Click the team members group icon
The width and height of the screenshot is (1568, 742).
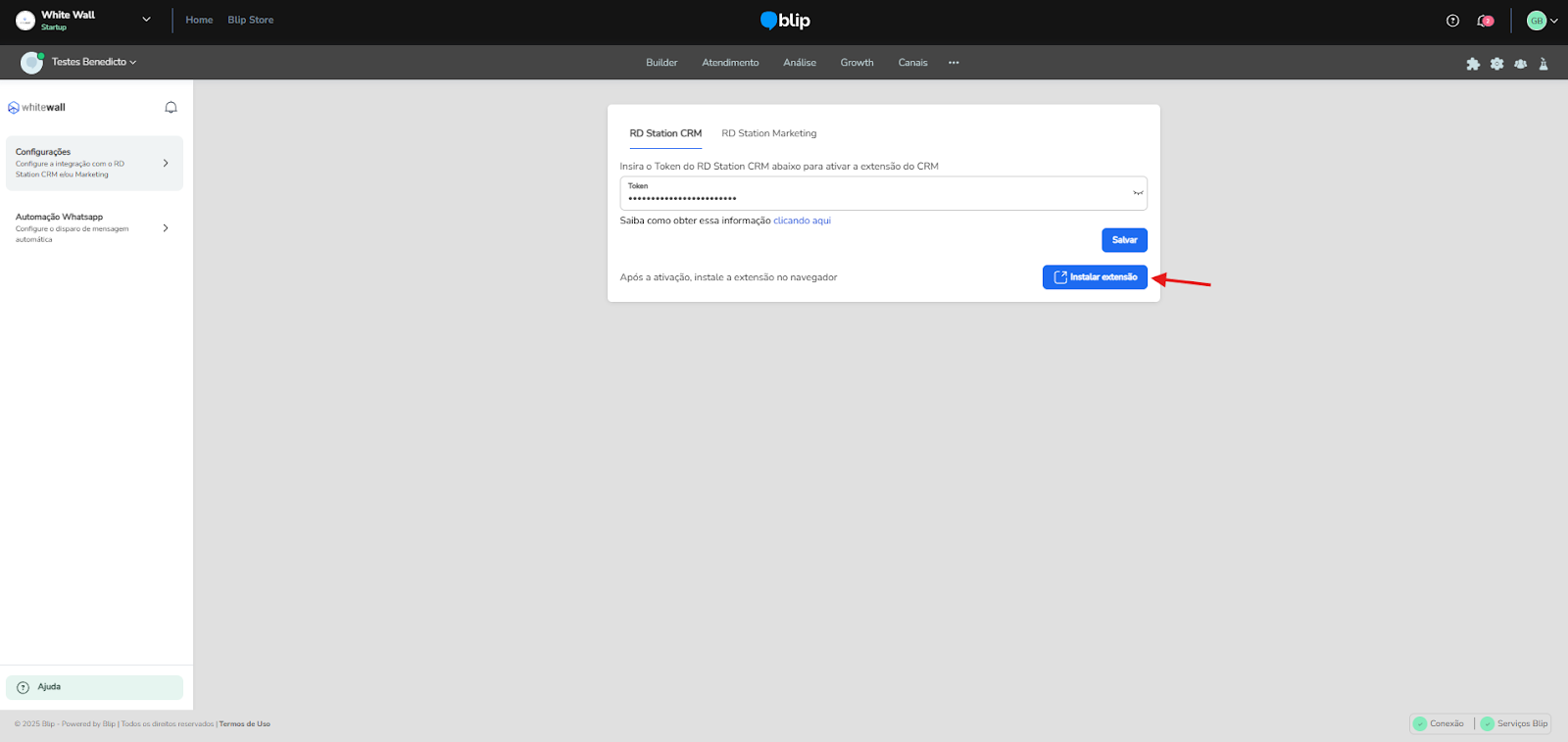[x=1520, y=64]
